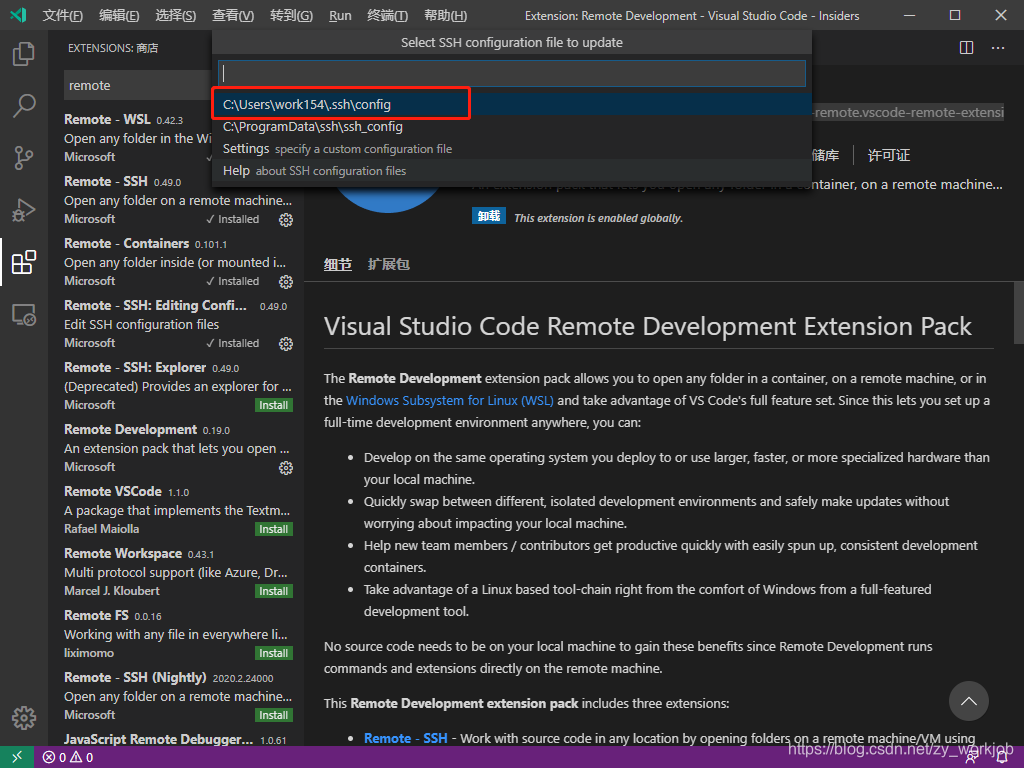Choose Help about SSH configuration files
The image size is (1024, 768).
(x=512, y=171)
